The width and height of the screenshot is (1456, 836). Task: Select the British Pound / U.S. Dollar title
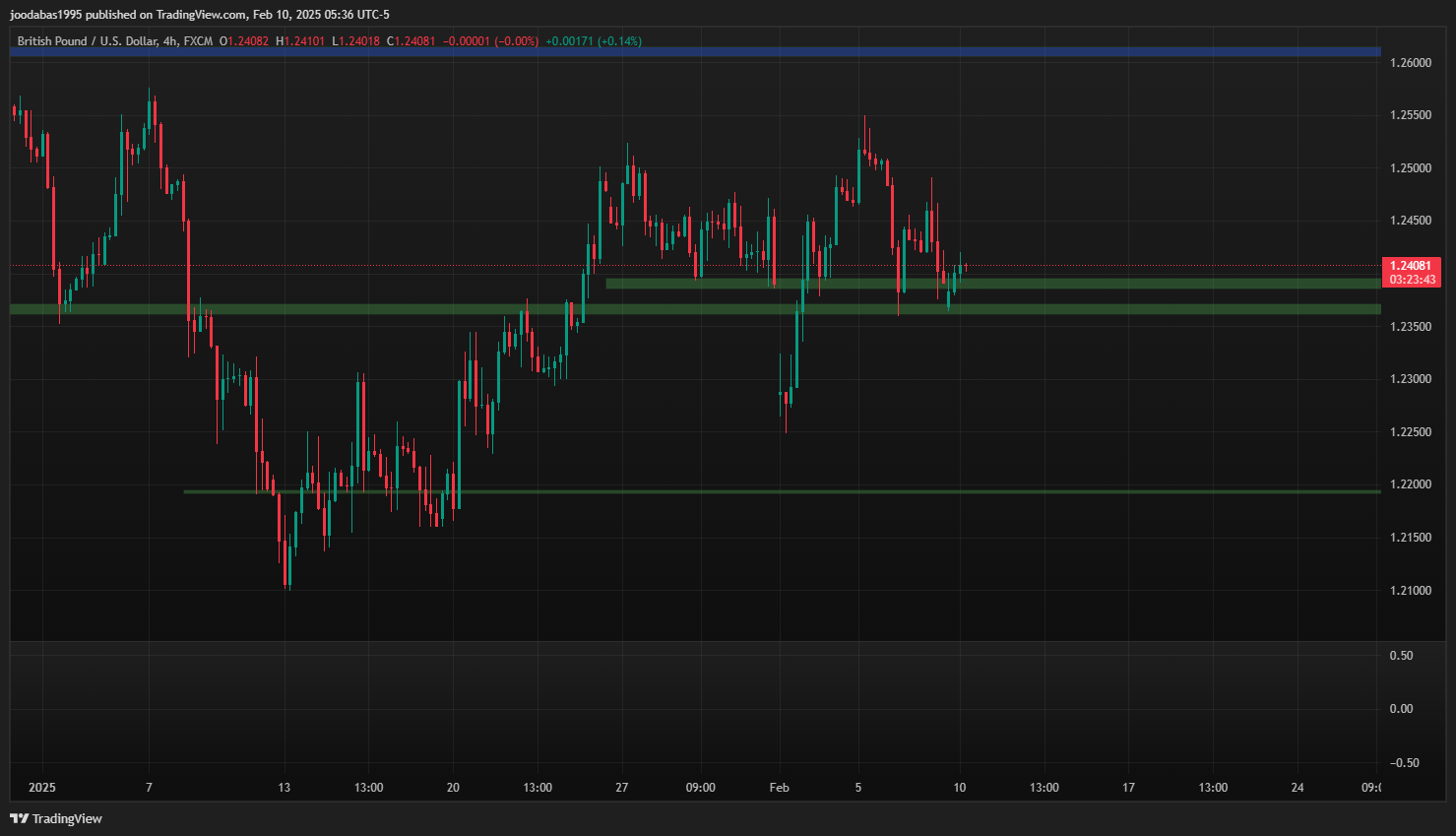(87, 41)
